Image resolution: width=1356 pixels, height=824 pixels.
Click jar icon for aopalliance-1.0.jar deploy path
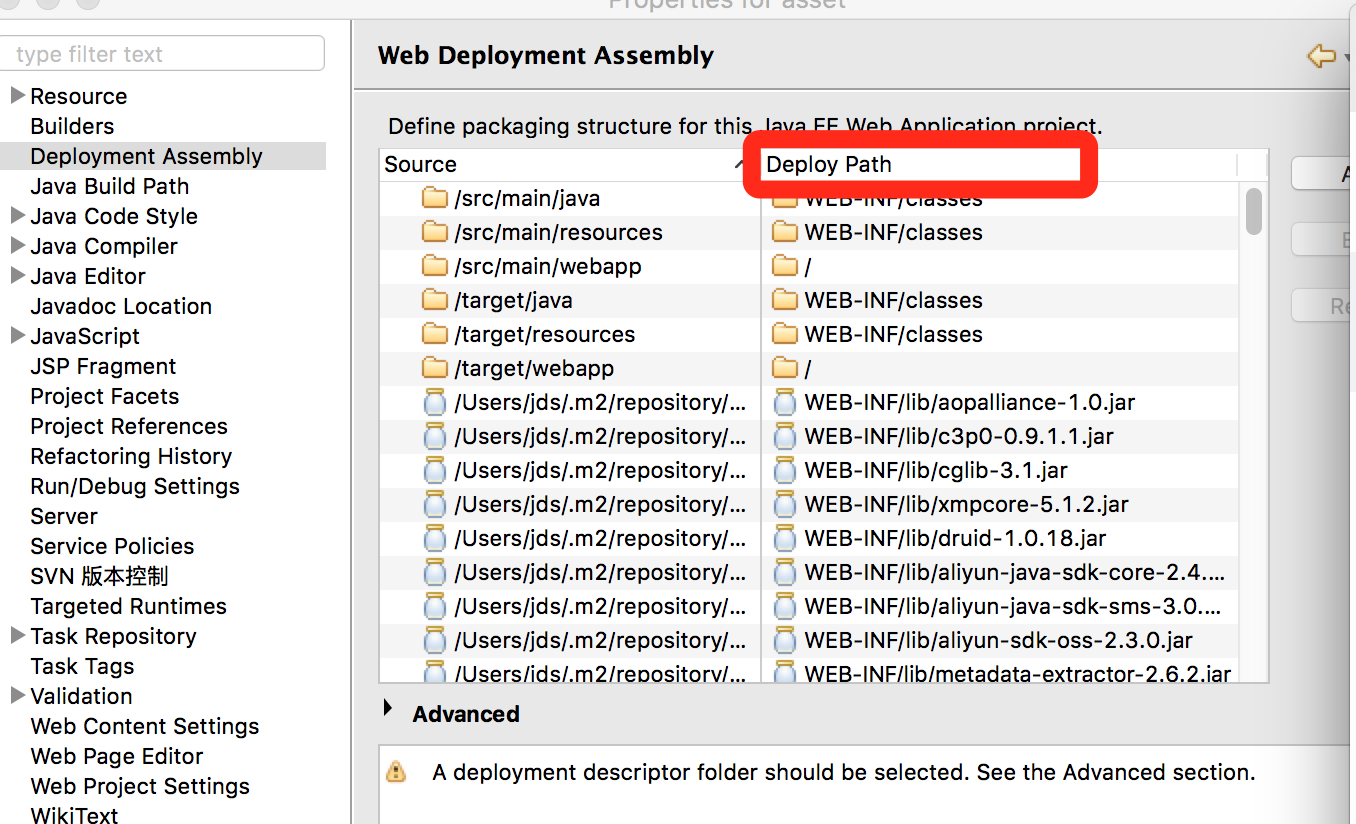(x=785, y=402)
